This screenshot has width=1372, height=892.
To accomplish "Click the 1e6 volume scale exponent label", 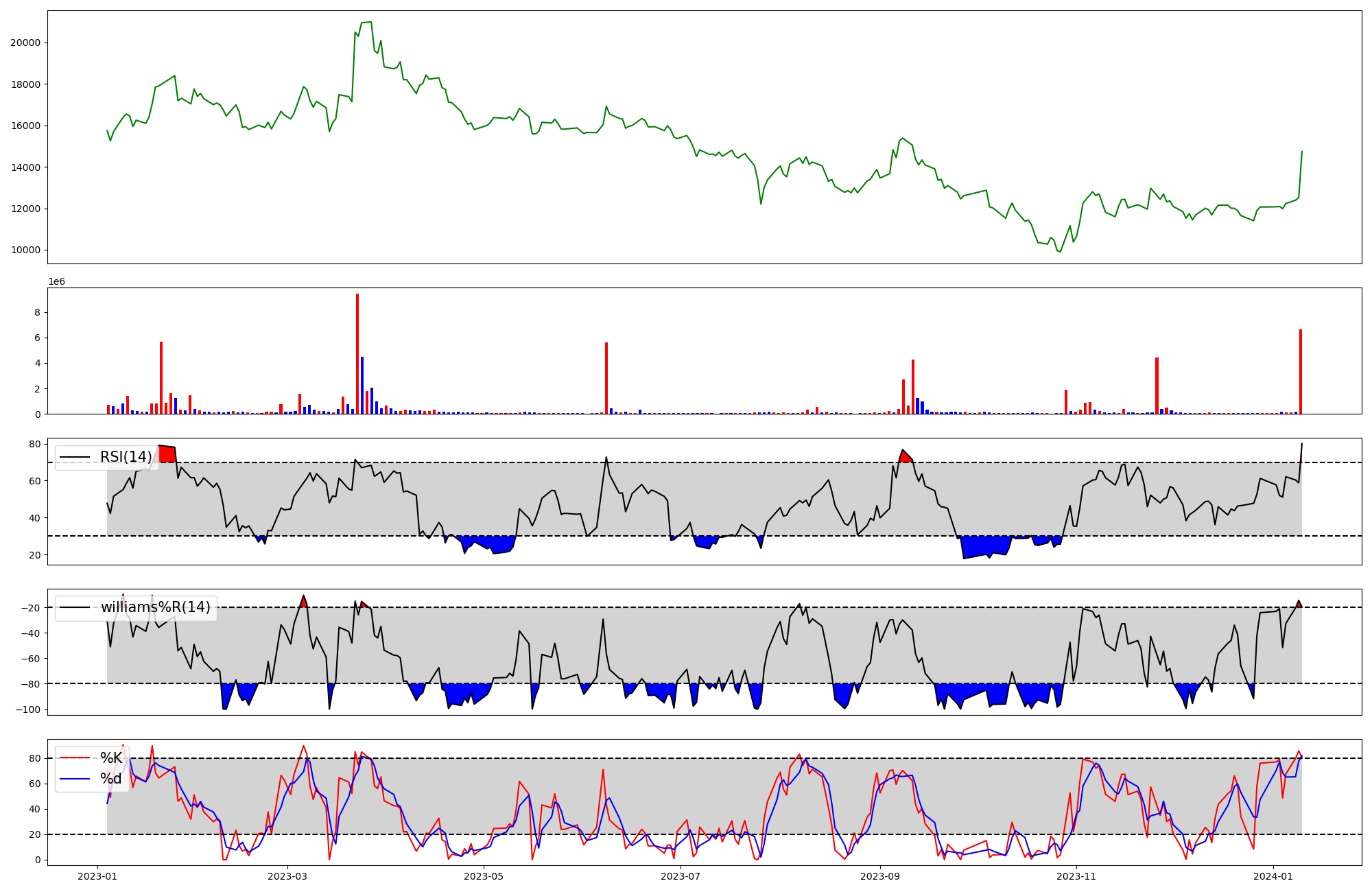I will coord(56,282).
